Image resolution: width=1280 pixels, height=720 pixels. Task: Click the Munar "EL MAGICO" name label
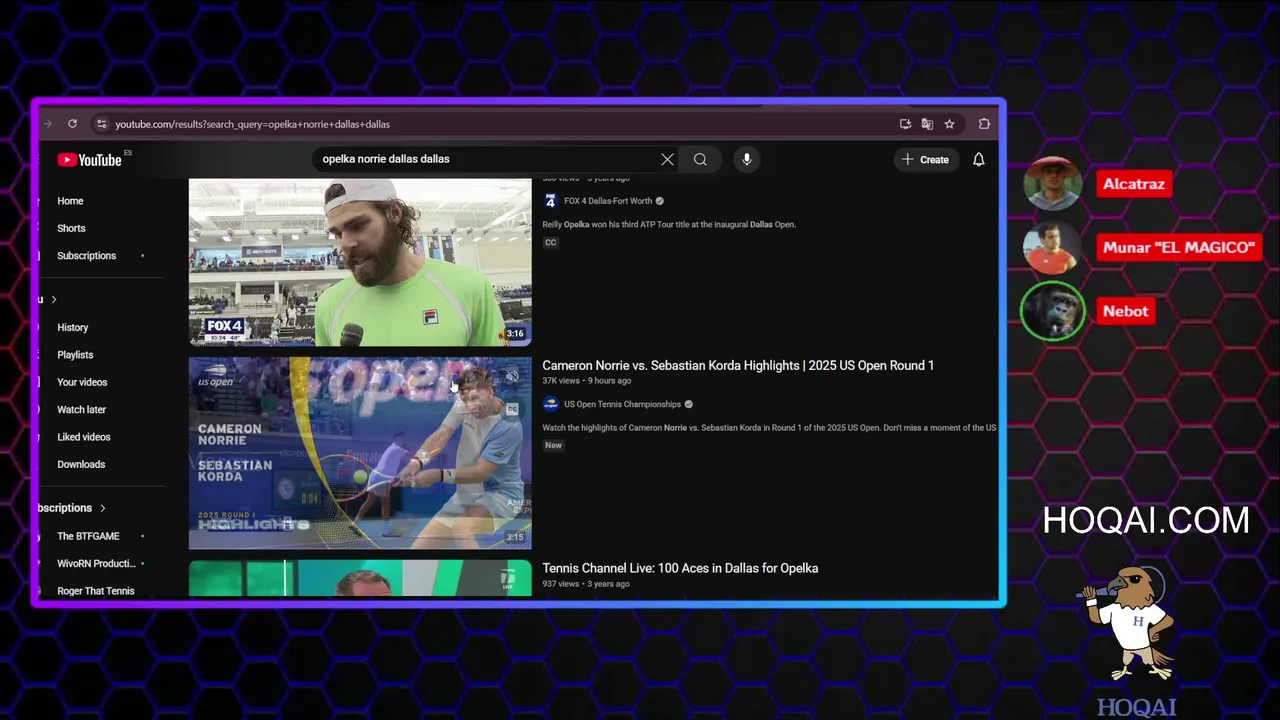pyautogui.click(x=1178, y=247)
